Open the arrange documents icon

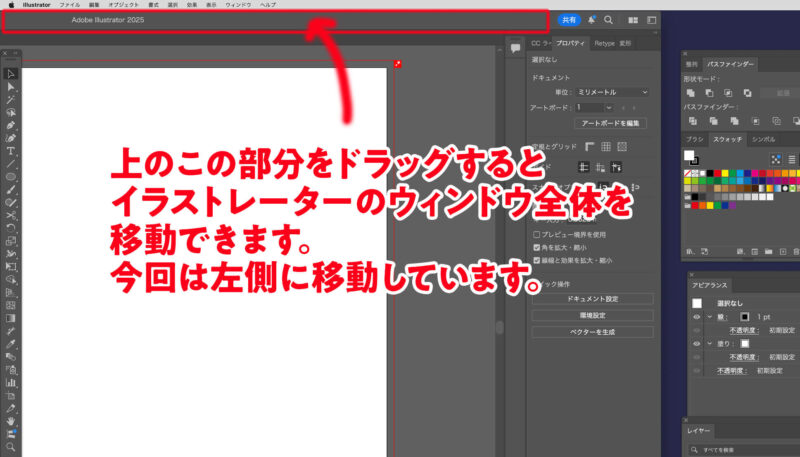tap(633, 20)
